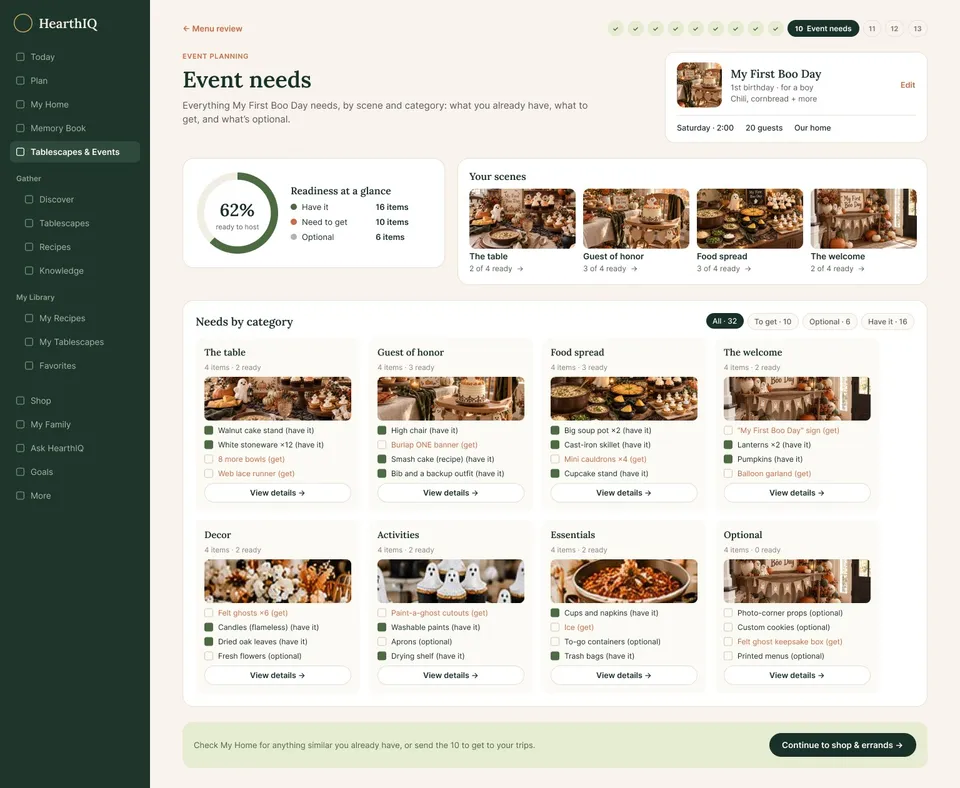
Task: Open My Tablescapes in sidebar
Action: pyautogui.click(x=71, y=342)
